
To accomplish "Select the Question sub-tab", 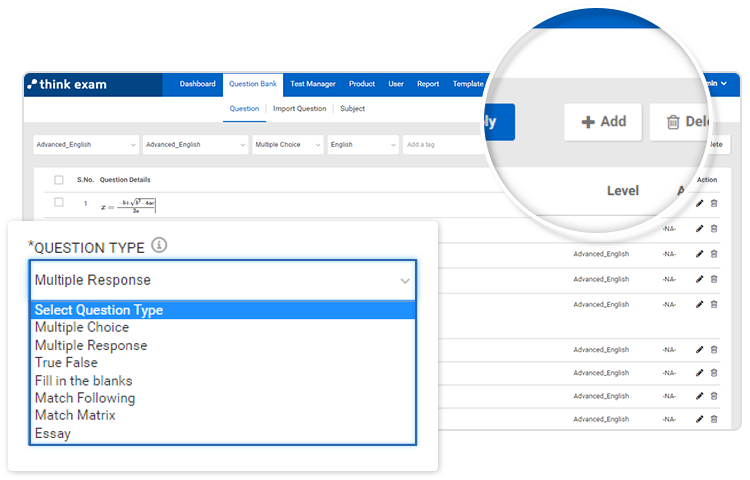I will click(x=244, y=109).
